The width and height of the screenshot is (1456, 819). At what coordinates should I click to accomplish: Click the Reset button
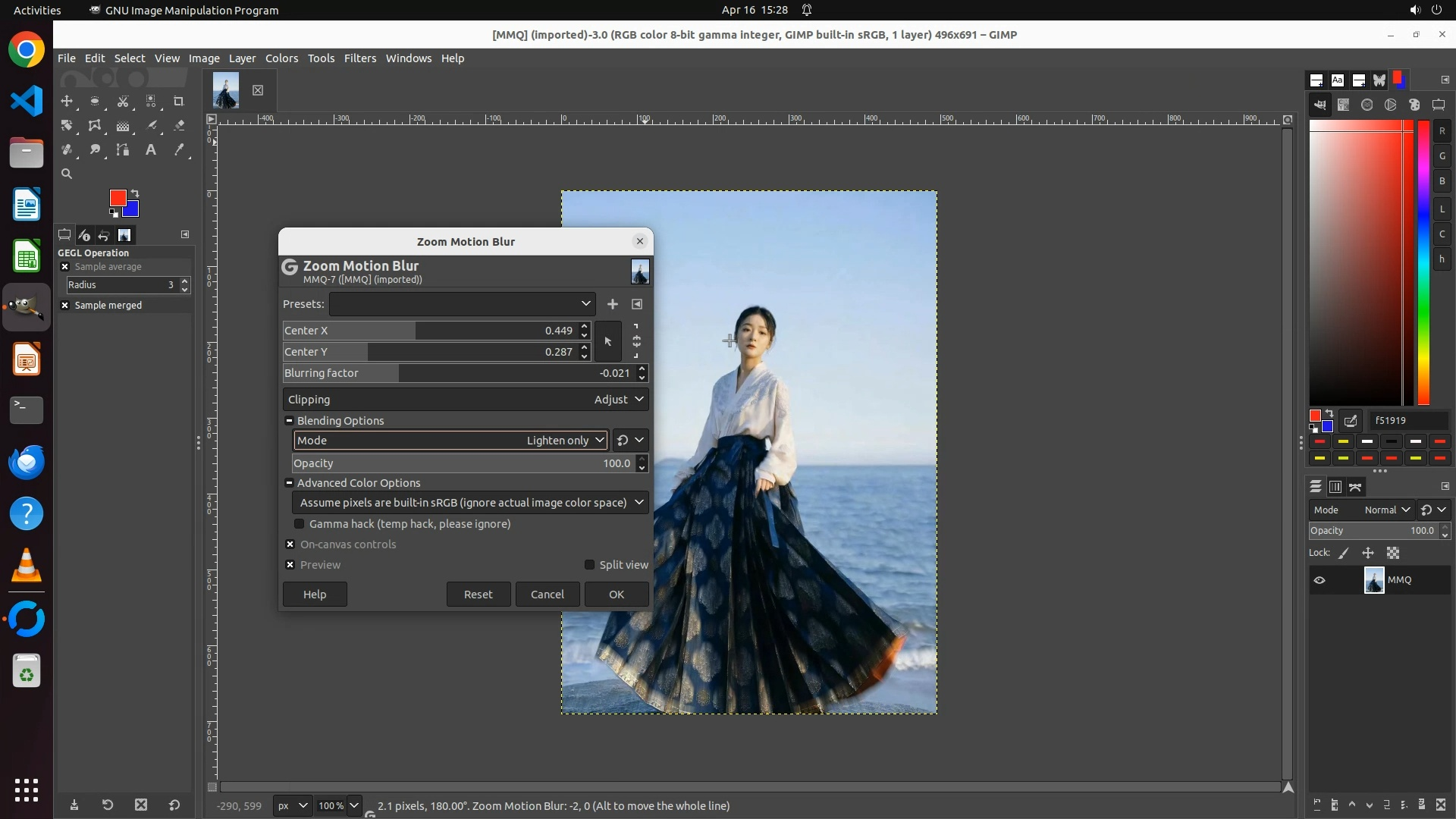(478, 595)
